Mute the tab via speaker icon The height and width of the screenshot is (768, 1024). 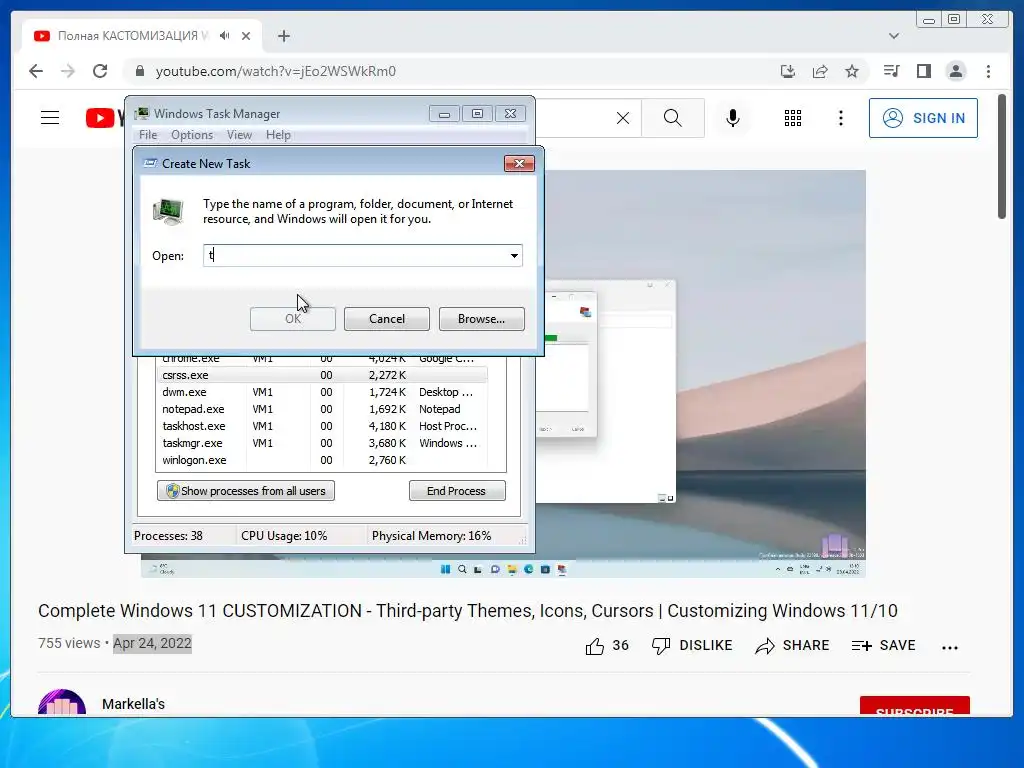(x=225, y=36)
